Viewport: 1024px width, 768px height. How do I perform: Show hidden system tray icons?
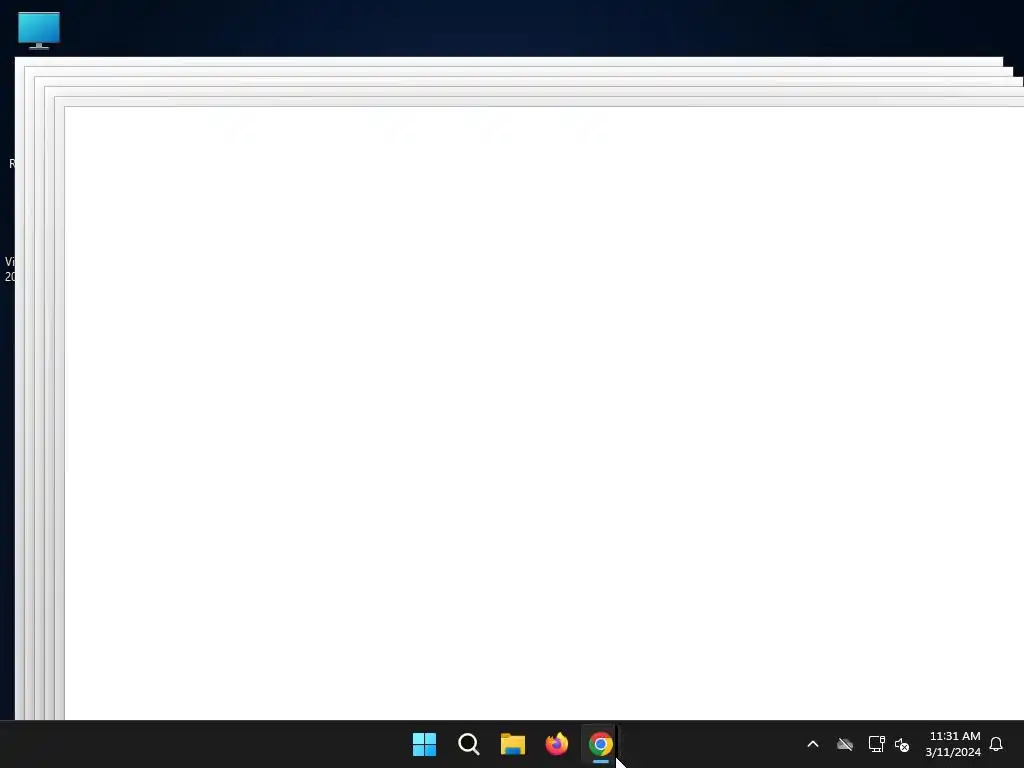813,744
